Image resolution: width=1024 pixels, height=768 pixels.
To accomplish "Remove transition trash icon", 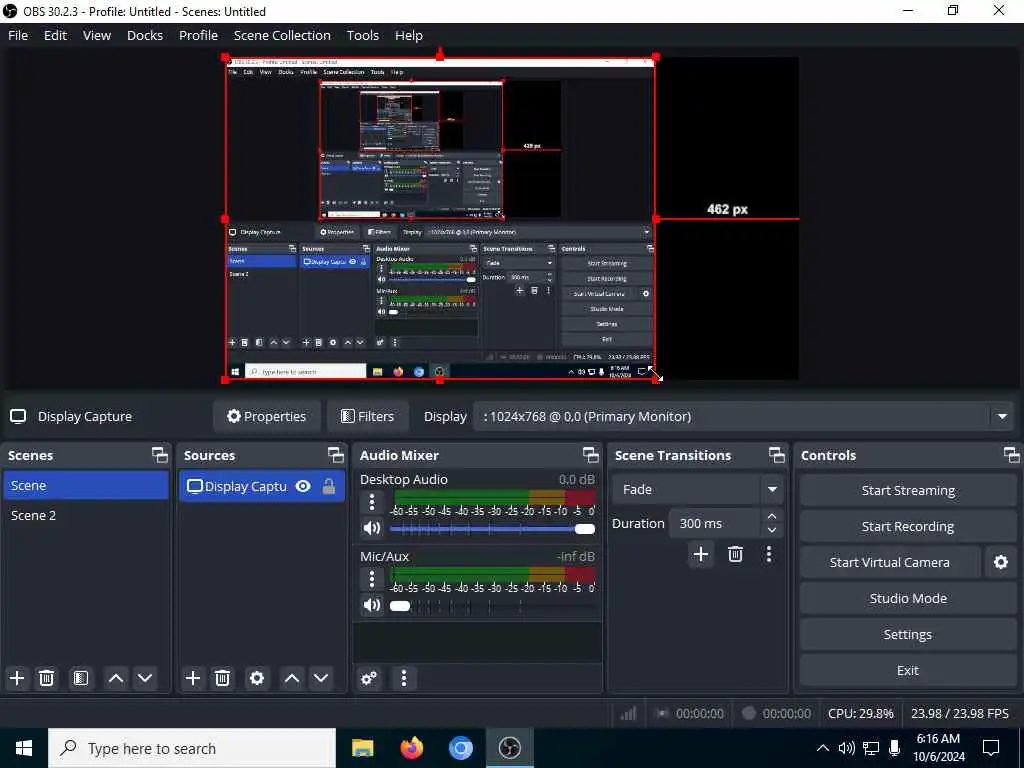I will tap(735, 554).
